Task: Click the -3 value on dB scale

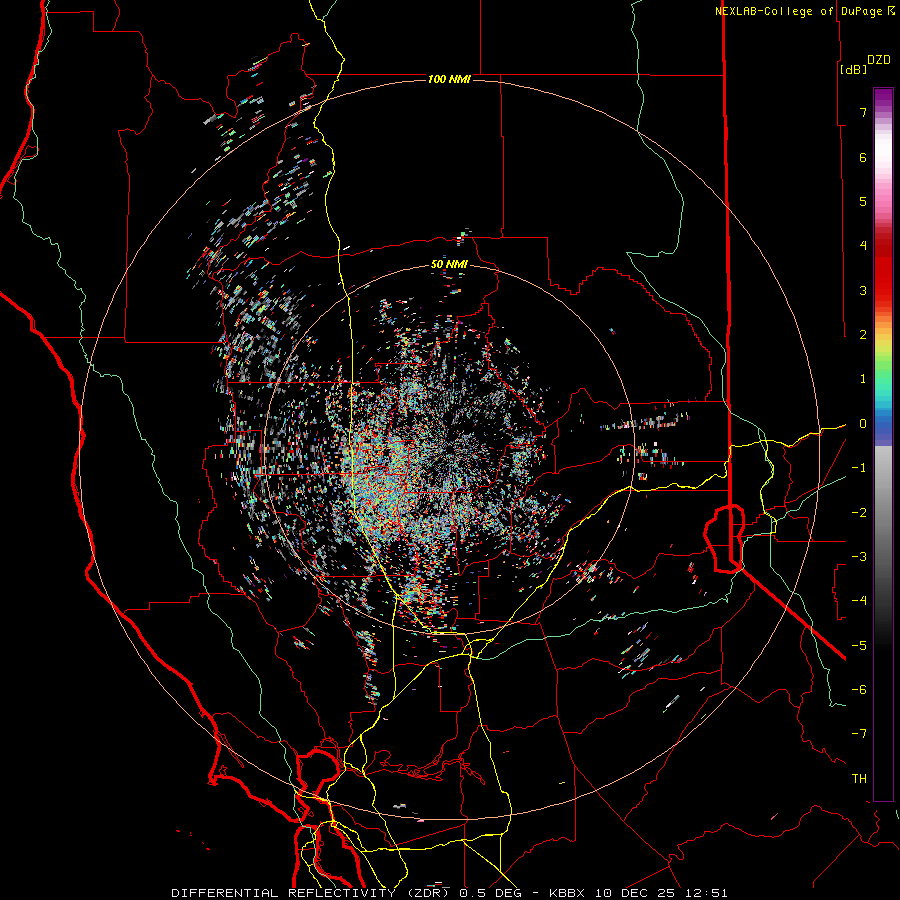Action: click(x=859, y=557)
